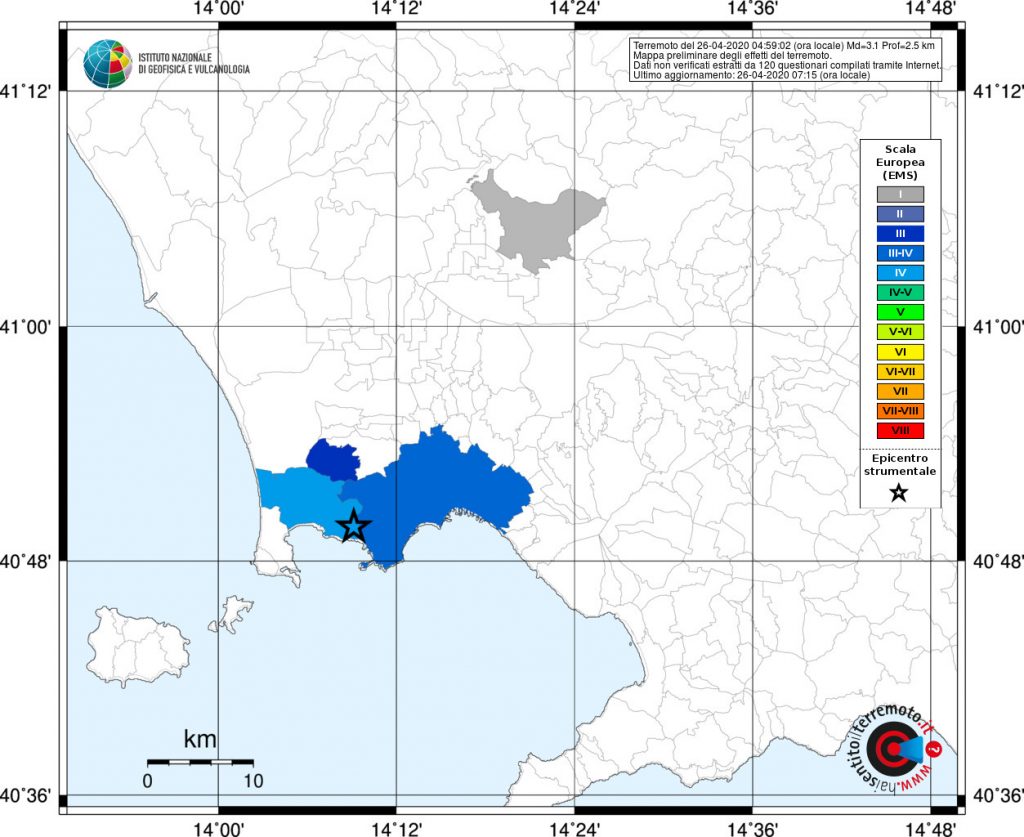
Task: Click the 'Scala Europea (EMS)' legend title
Action: coord(900,162)
